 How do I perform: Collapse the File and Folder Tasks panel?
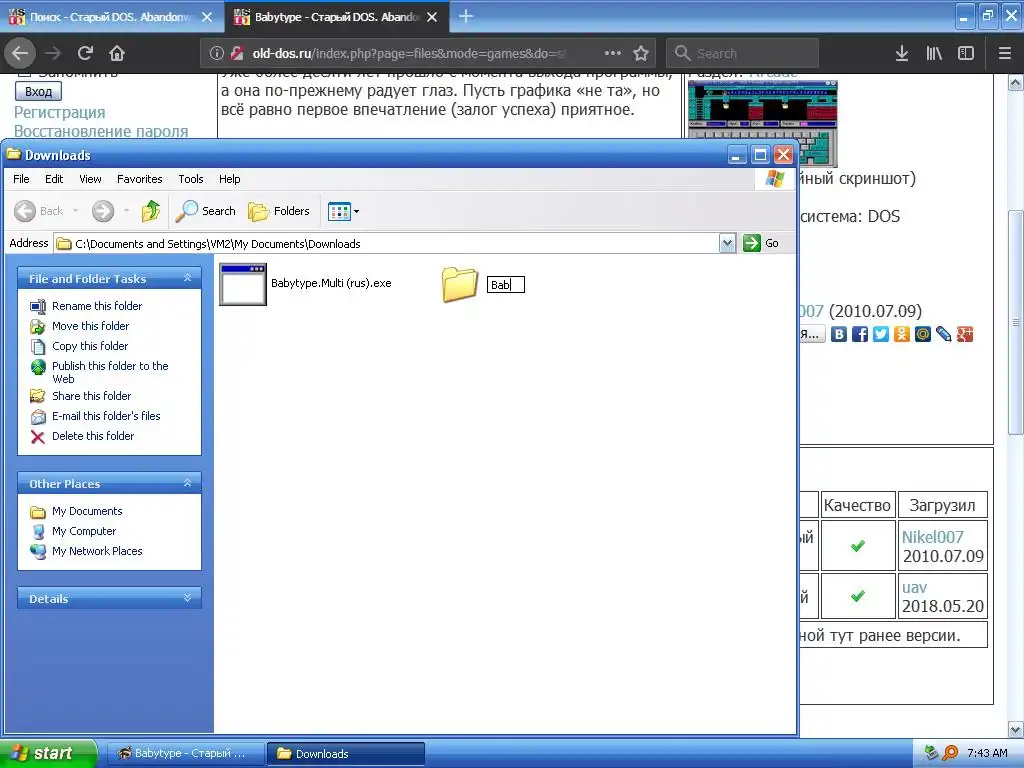(x=187, y=278)
